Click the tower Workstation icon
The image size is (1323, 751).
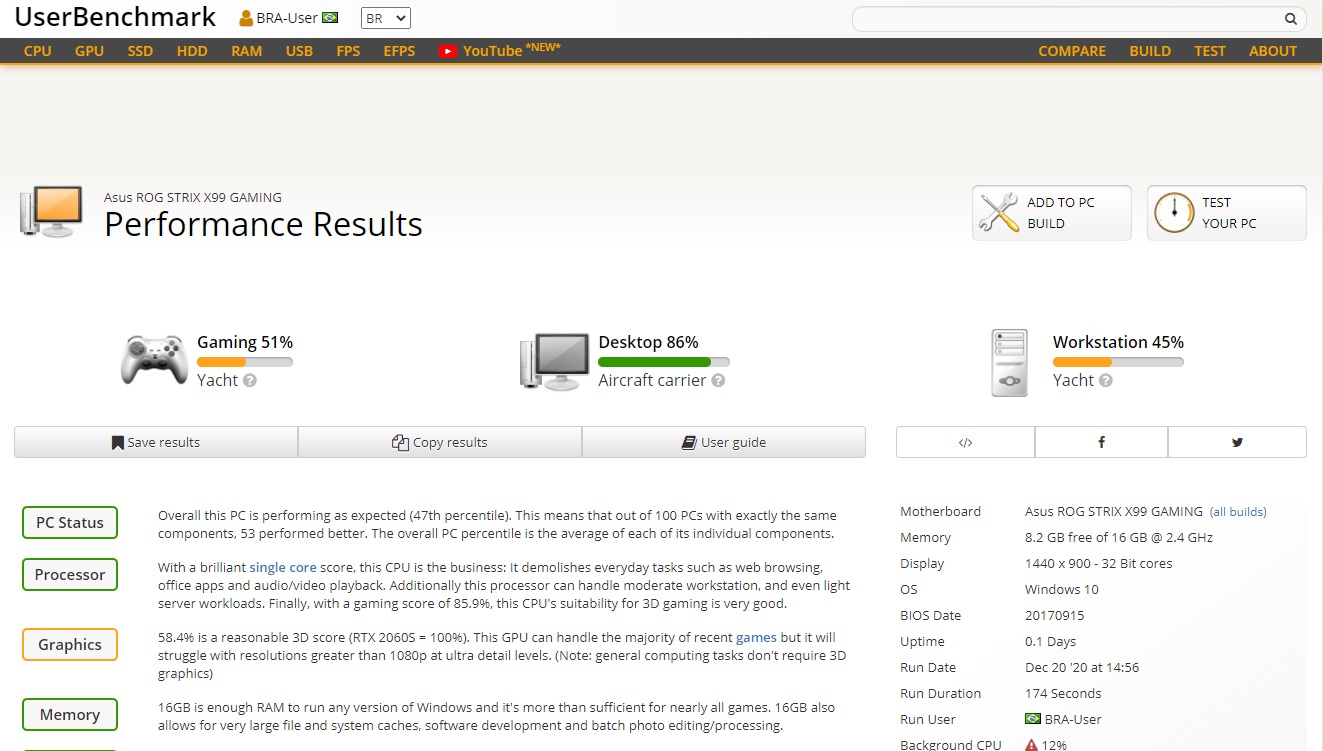click(x=1010, y=363)
